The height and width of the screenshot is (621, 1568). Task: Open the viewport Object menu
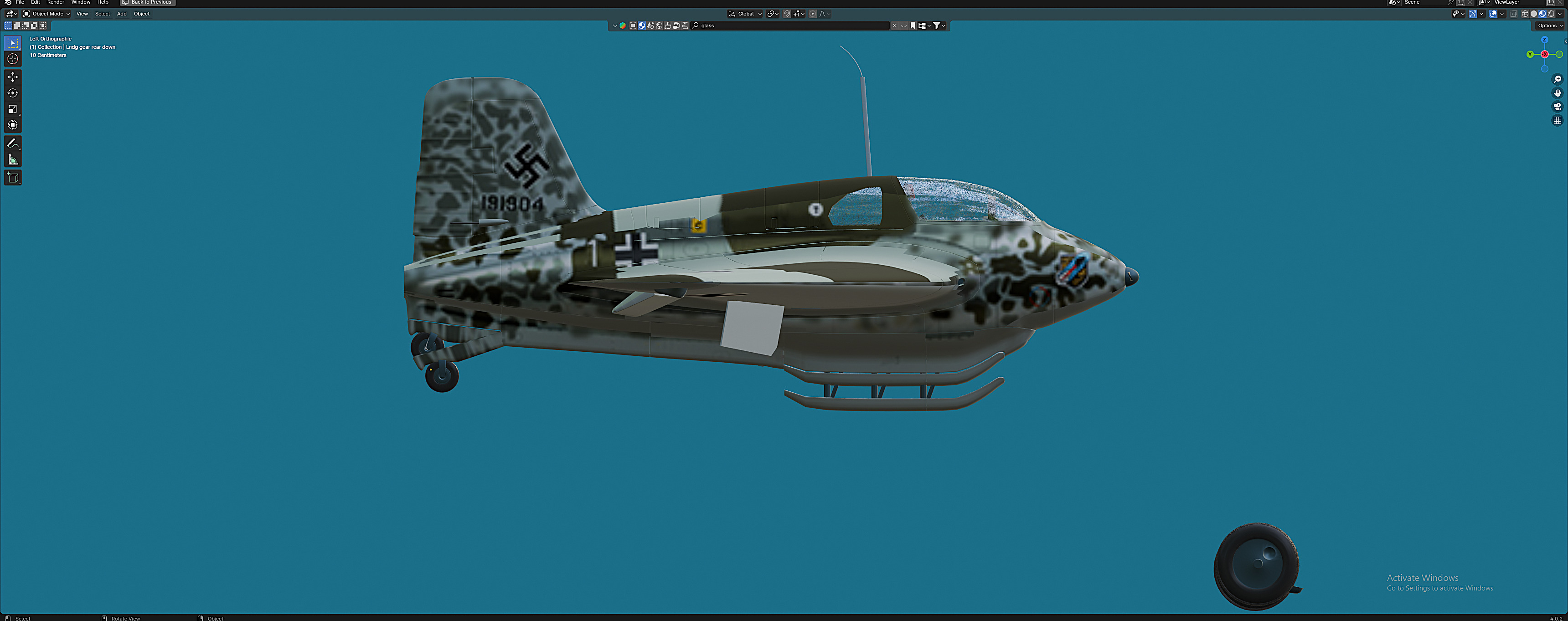(x=142, y=13)
